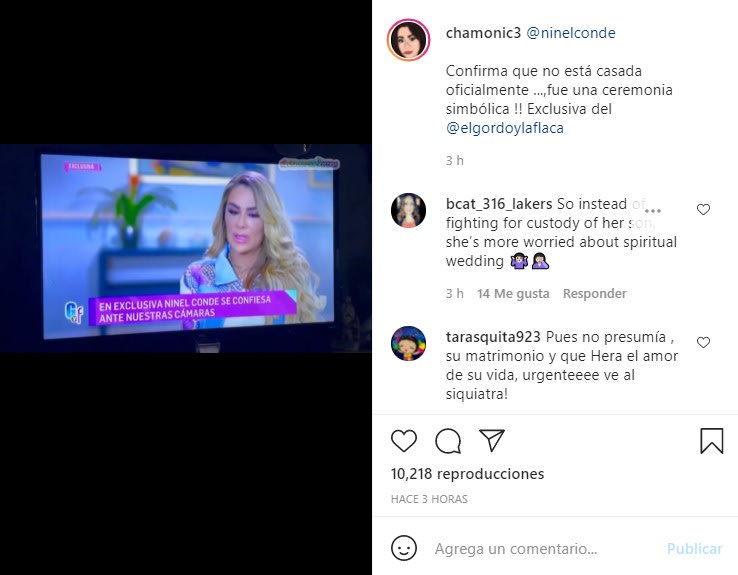Save the post with the bookmark icon

point(712,441)
